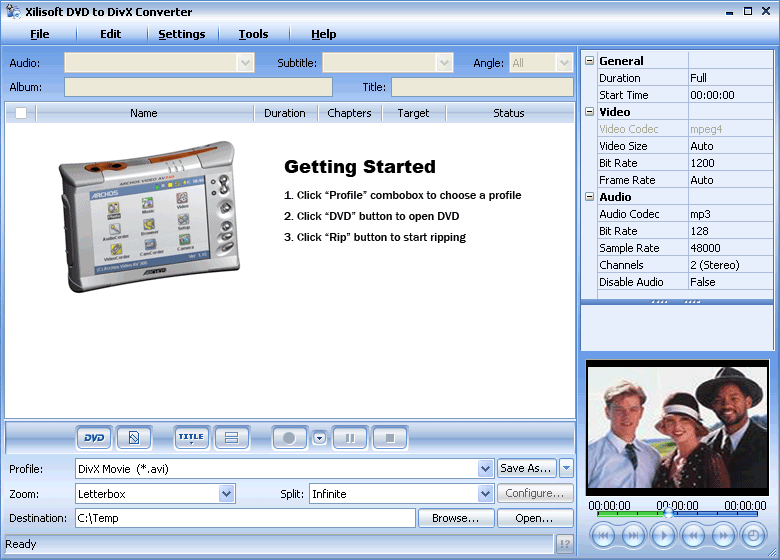
Task: Open the small dropdown arrow beside Rip button
Action: coord(319,438)
